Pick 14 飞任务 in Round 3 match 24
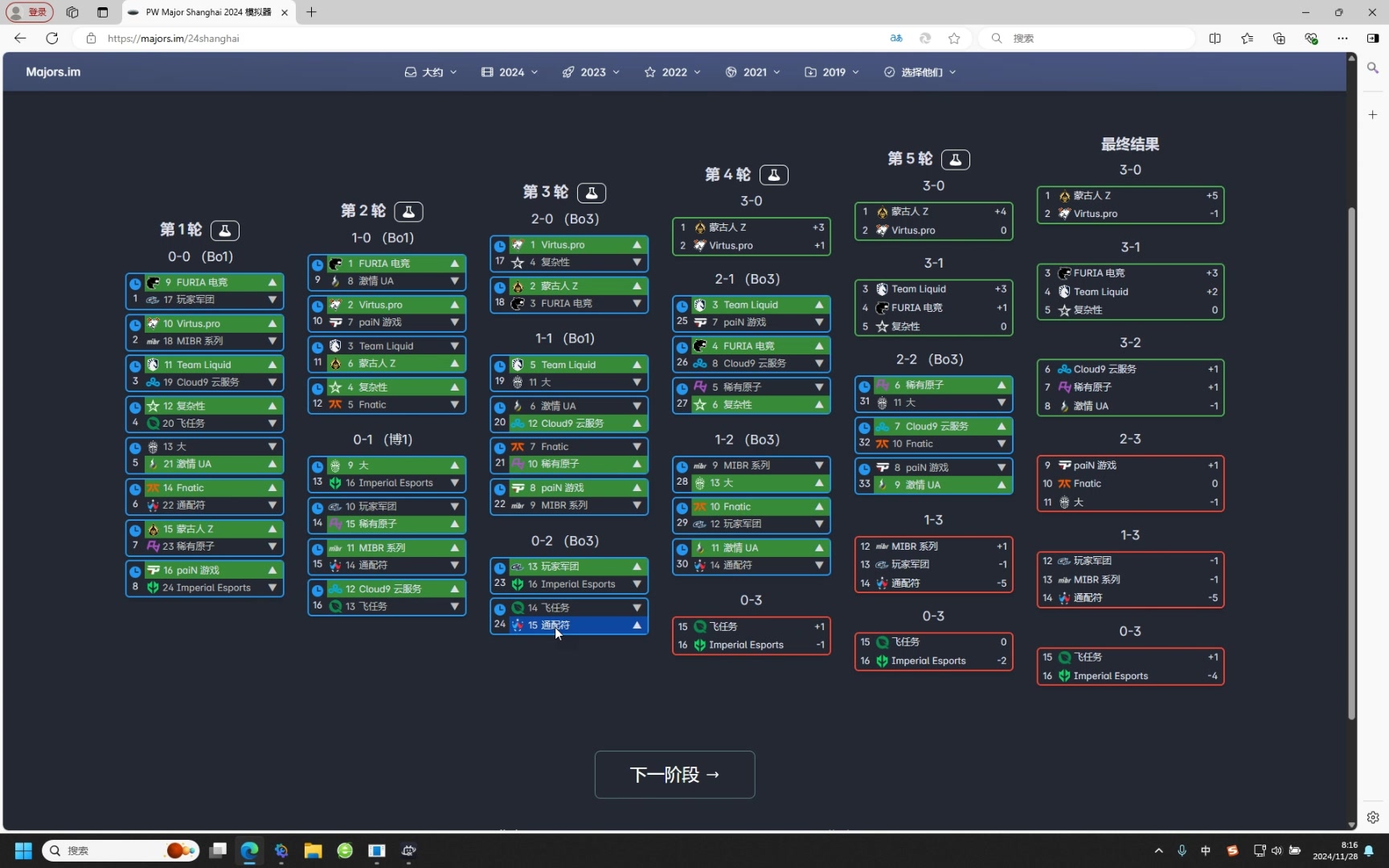This screenshot has height=868, width=1389. 578,608
